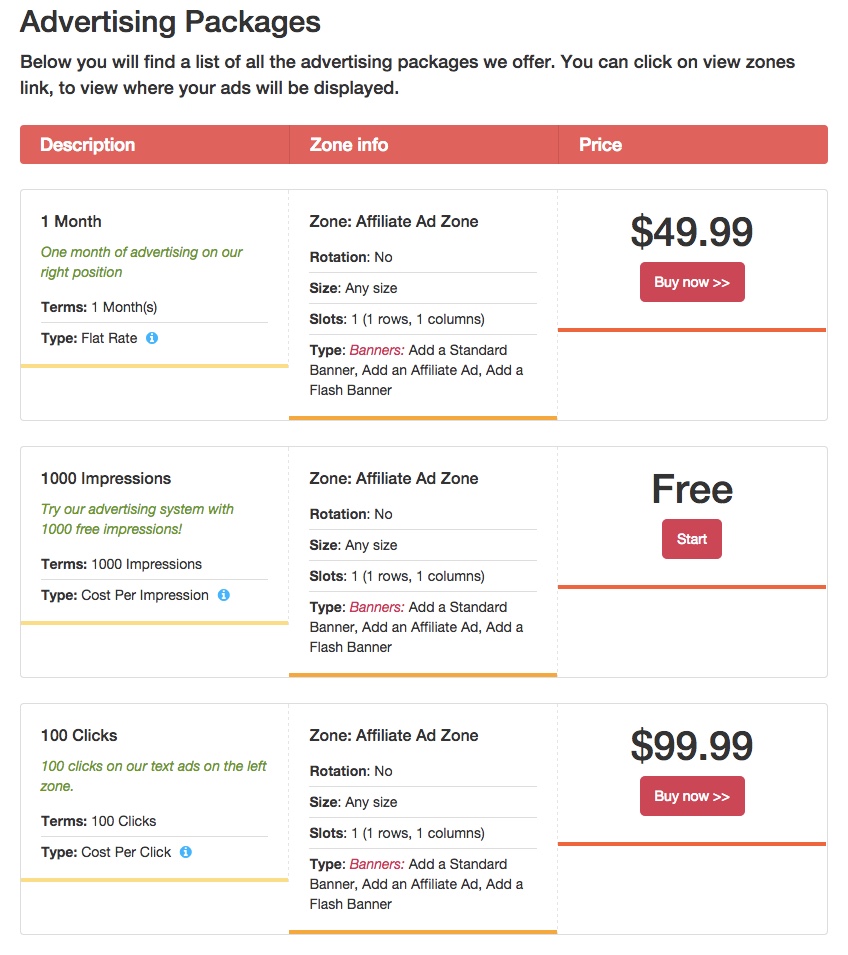Click the $49.99 price text
This screenshot has width=848, height=955.
692,232
